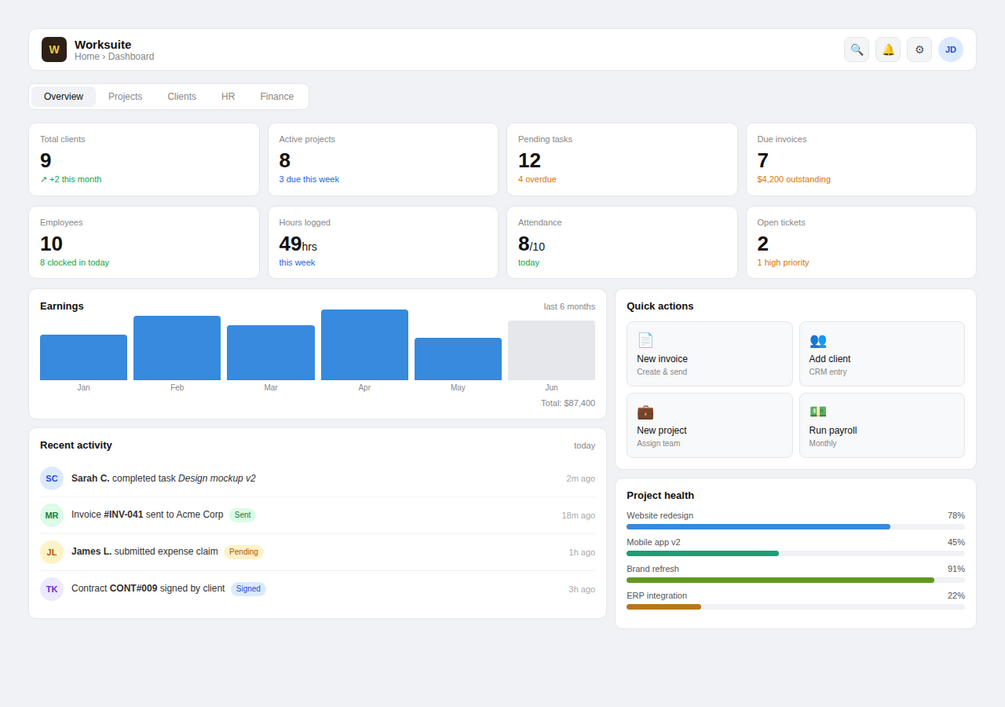This screenshot has height=707, width=1005.
Task: Click the New project briefcase icon
Action: click(x=645, y=412)
